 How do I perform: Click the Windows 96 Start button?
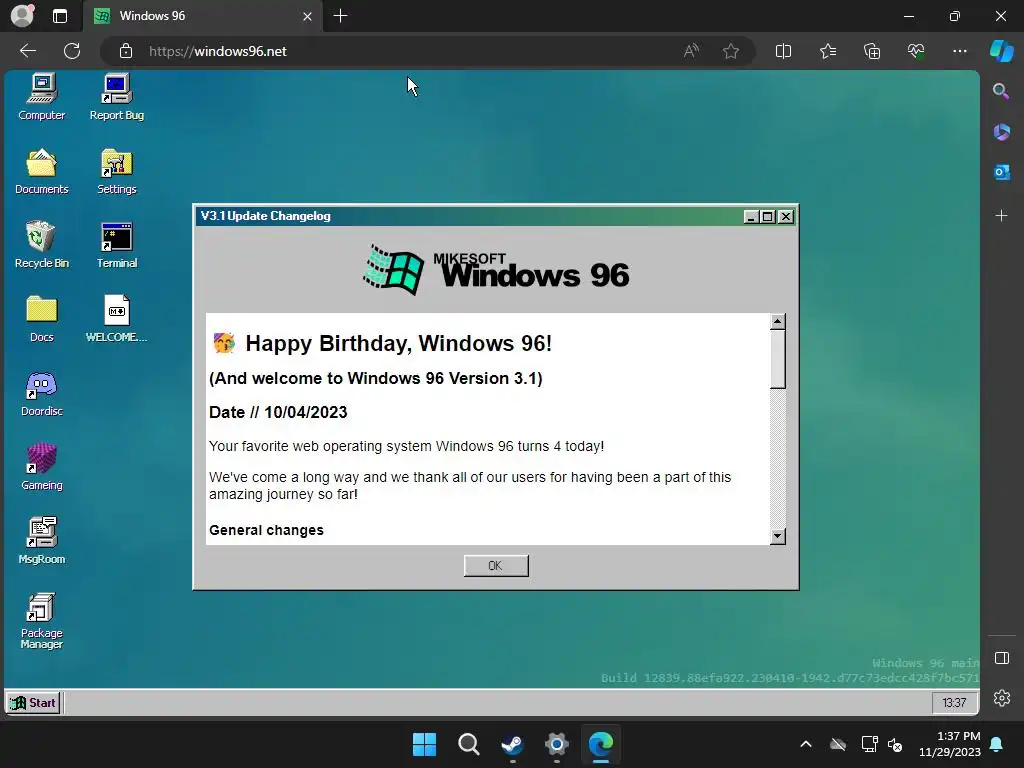33,703
